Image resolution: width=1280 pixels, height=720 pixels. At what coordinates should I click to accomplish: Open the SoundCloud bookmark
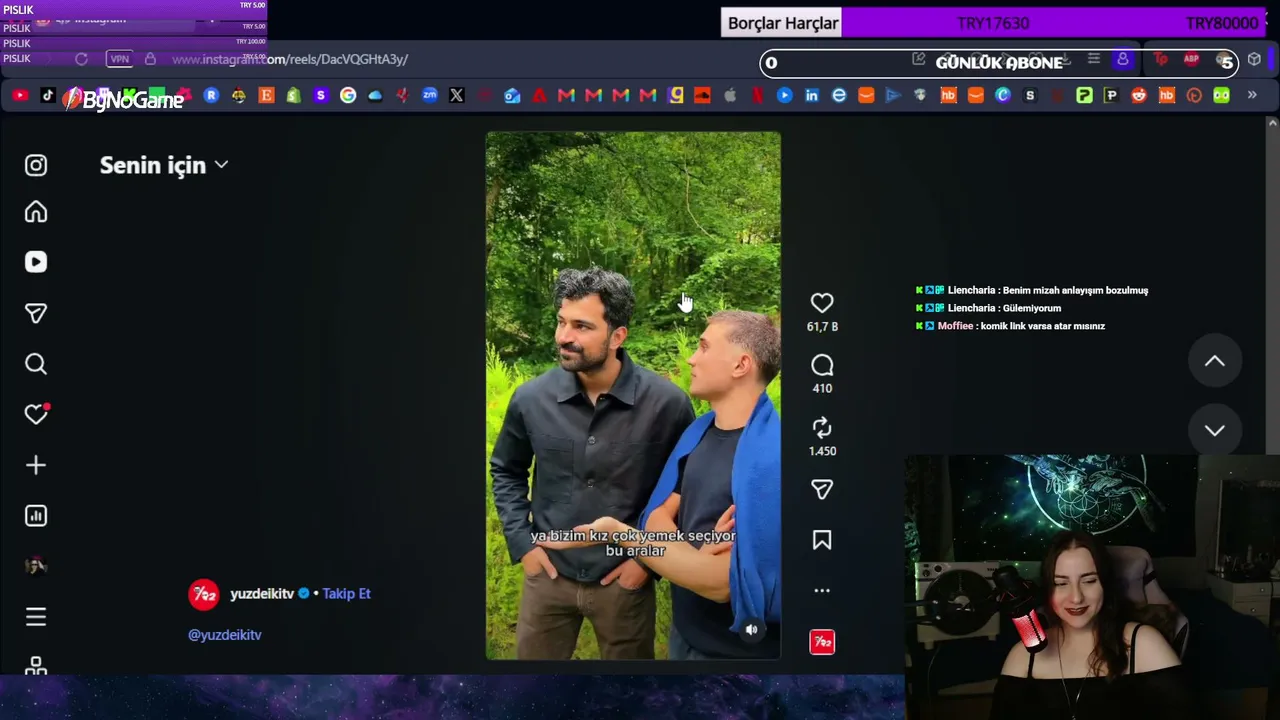point(702,95)
